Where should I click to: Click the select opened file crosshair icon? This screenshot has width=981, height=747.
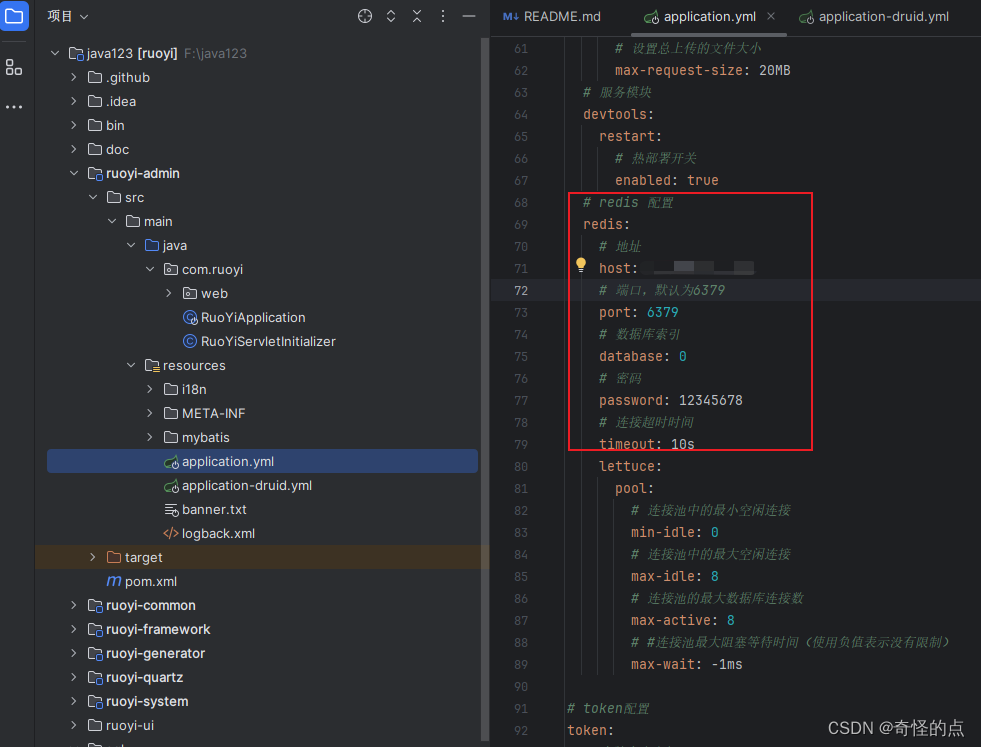[x=365, y=16]
